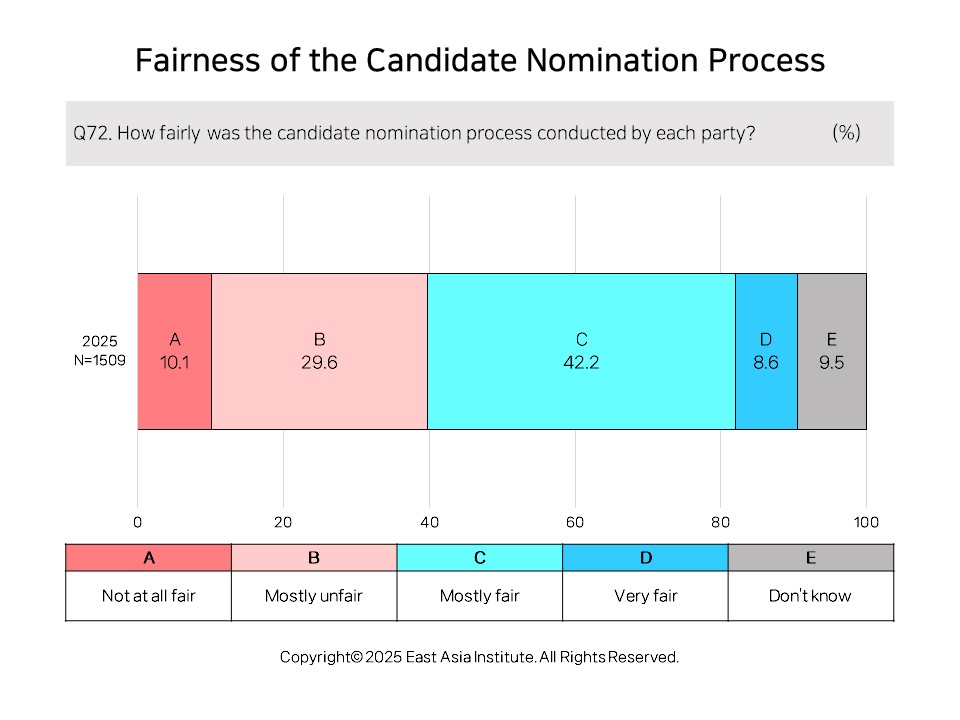Image resolution: width=960 pixels, height=720 pixels.
Task: Click the gray 'E 9.5' bar segment
Action: pos(832,351)
